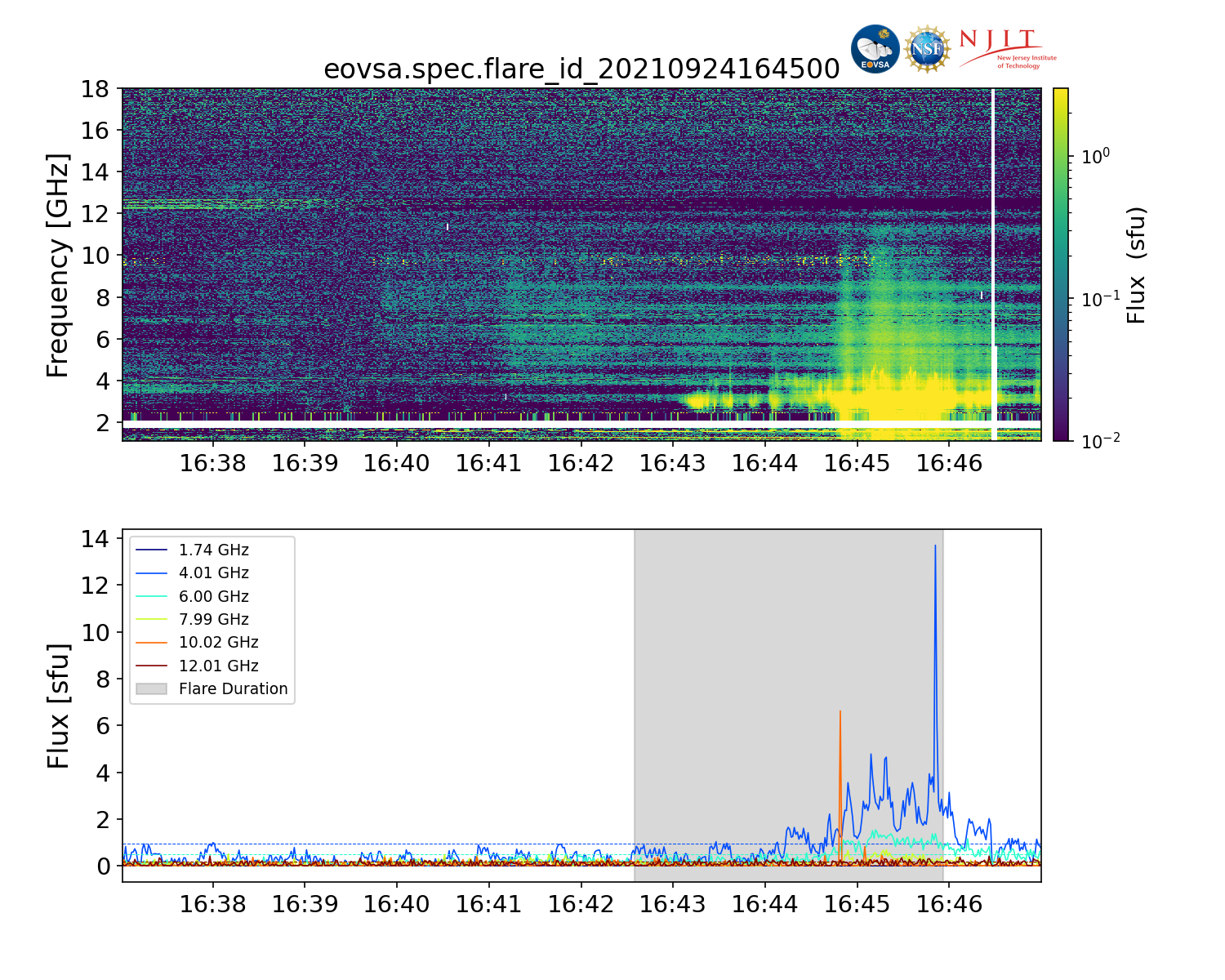Click the 10.02 GHz orange legend line
The height and width of the screenshot is (980, 1225).
(151, 643)
